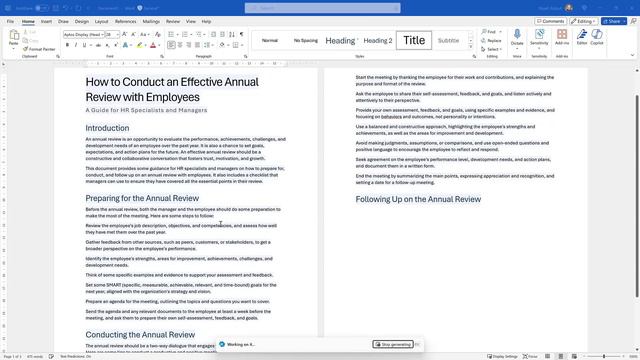Apply the Heading 2 style
Screen dimensions: 640x360
click(378, 40)
